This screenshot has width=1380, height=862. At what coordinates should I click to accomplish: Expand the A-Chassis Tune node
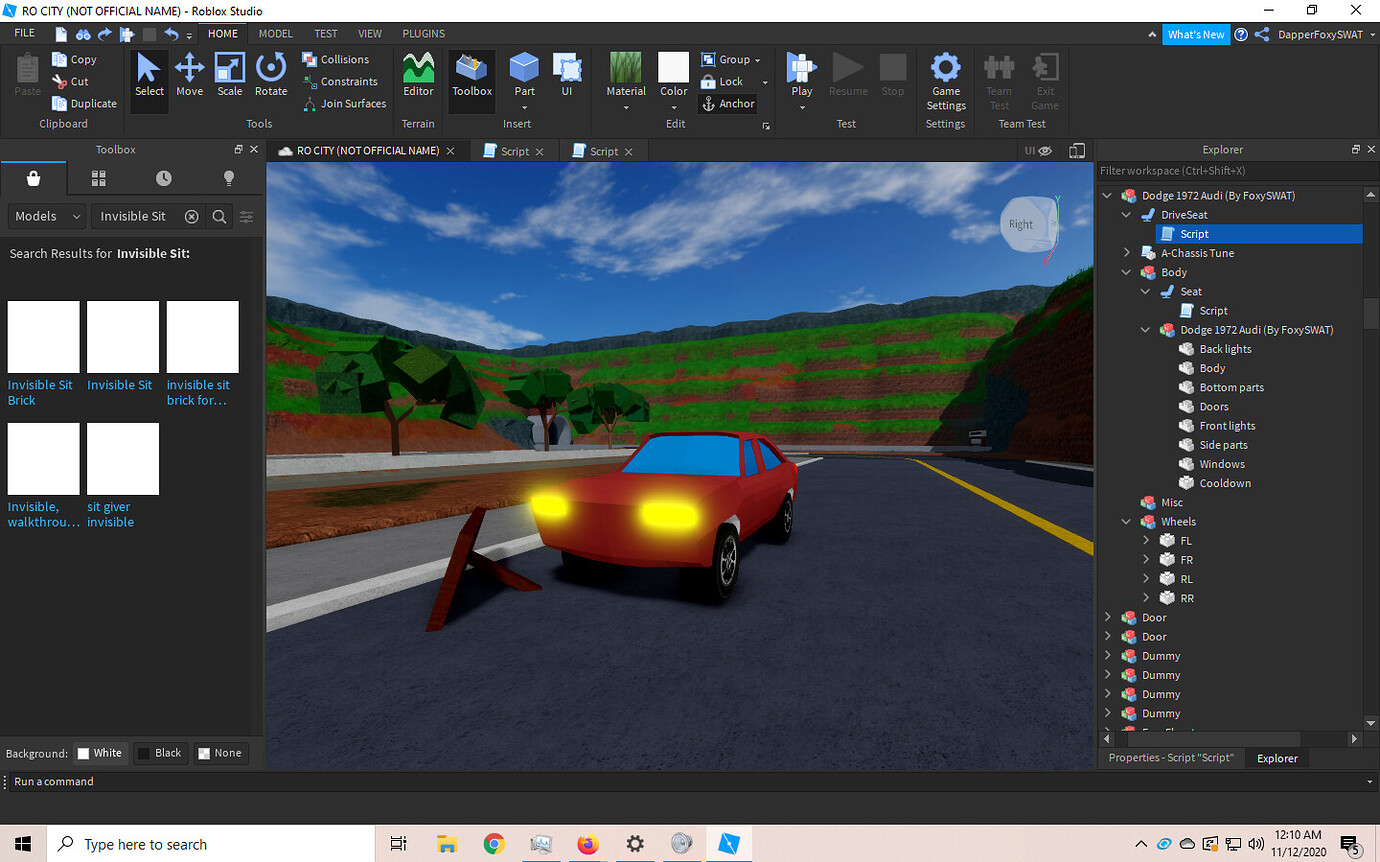click(x=1127, y=253)
